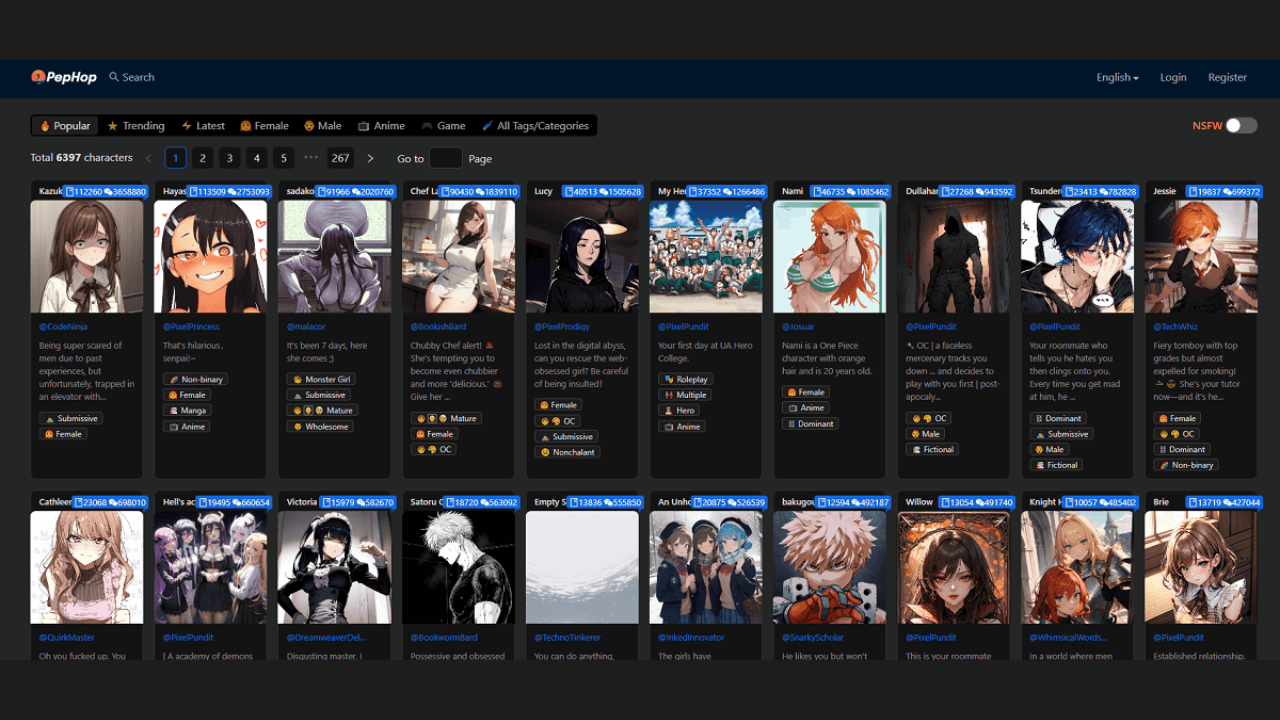
Task: Open @malacor creator profile
Action: [305, 326]
